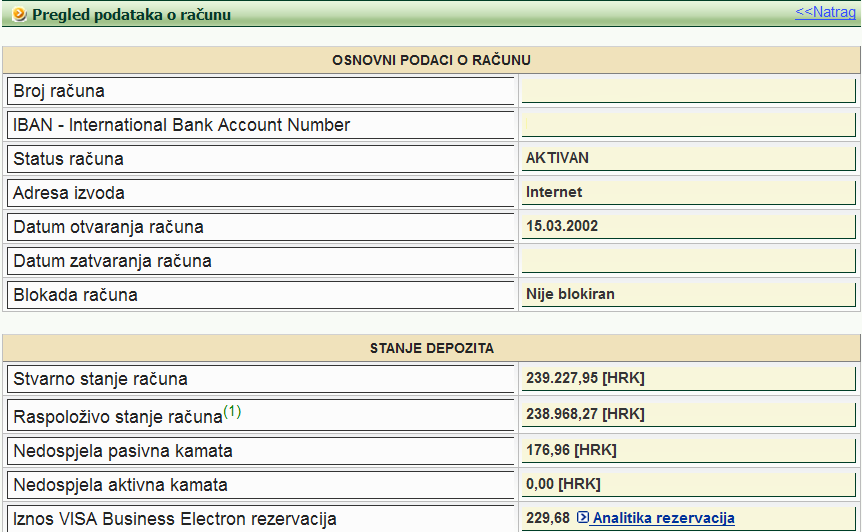The image size is (862, 532).
Task: Click the 0,00 [HRK] active interest value
Action: (563, 484)
